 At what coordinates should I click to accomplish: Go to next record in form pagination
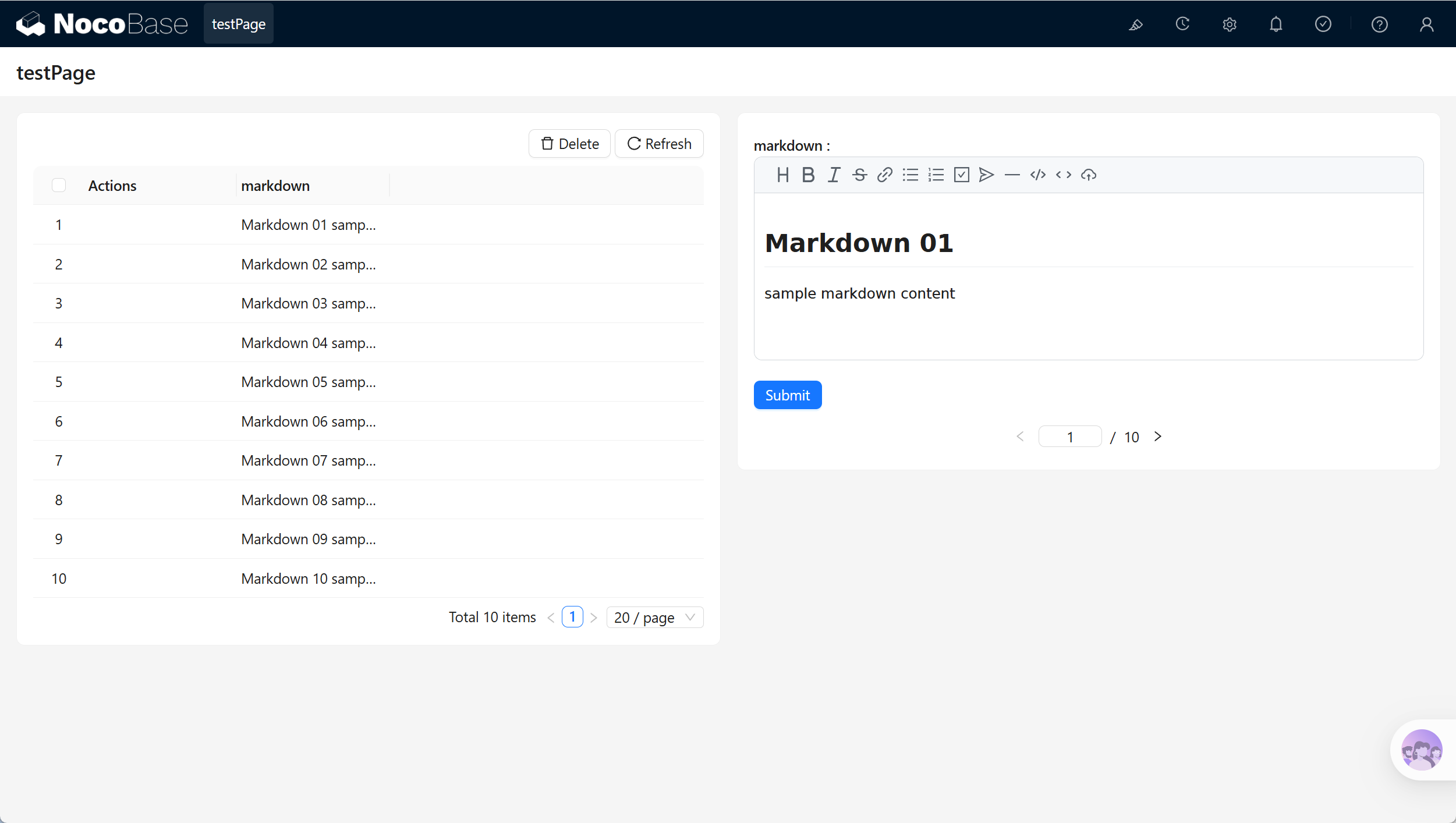pyautogui.click(x=1158, y=437)
